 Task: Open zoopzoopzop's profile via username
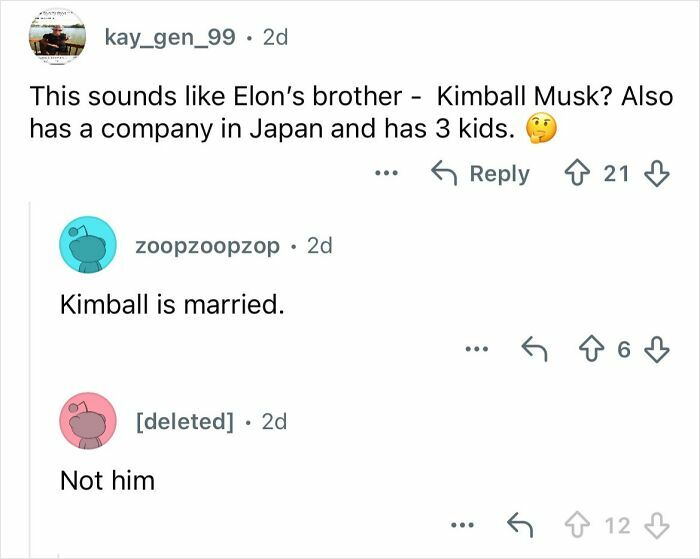[208, 245]
